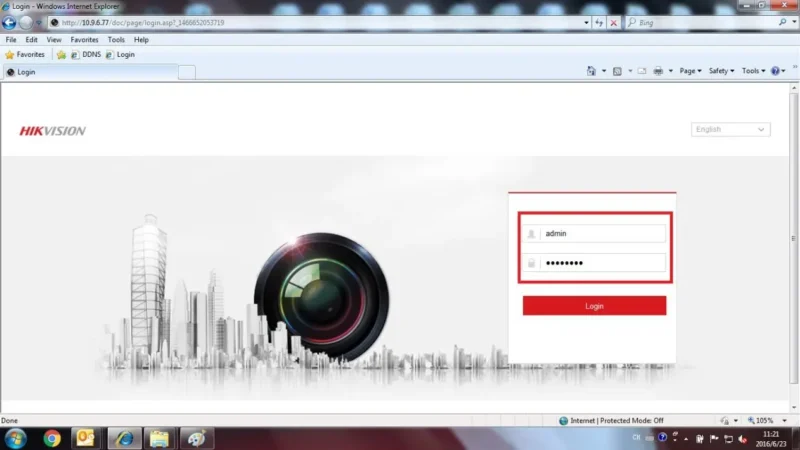Click the Done status text

9,420
